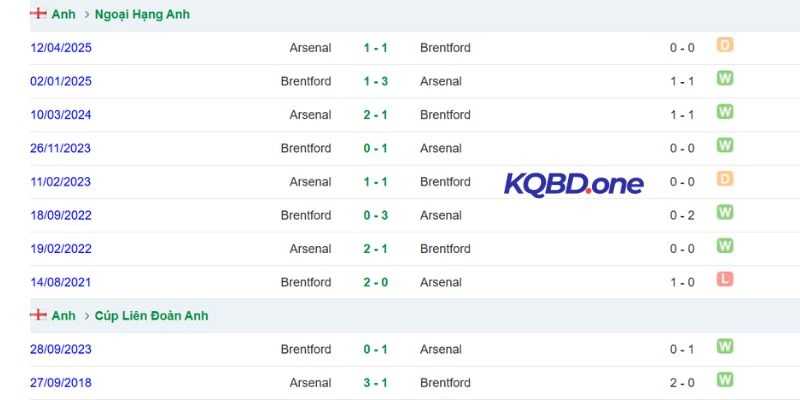Click the England flag beside Ngoại Hạng Anh
The height and width of the screenshot is (400, 800).
tap(39, 14)
